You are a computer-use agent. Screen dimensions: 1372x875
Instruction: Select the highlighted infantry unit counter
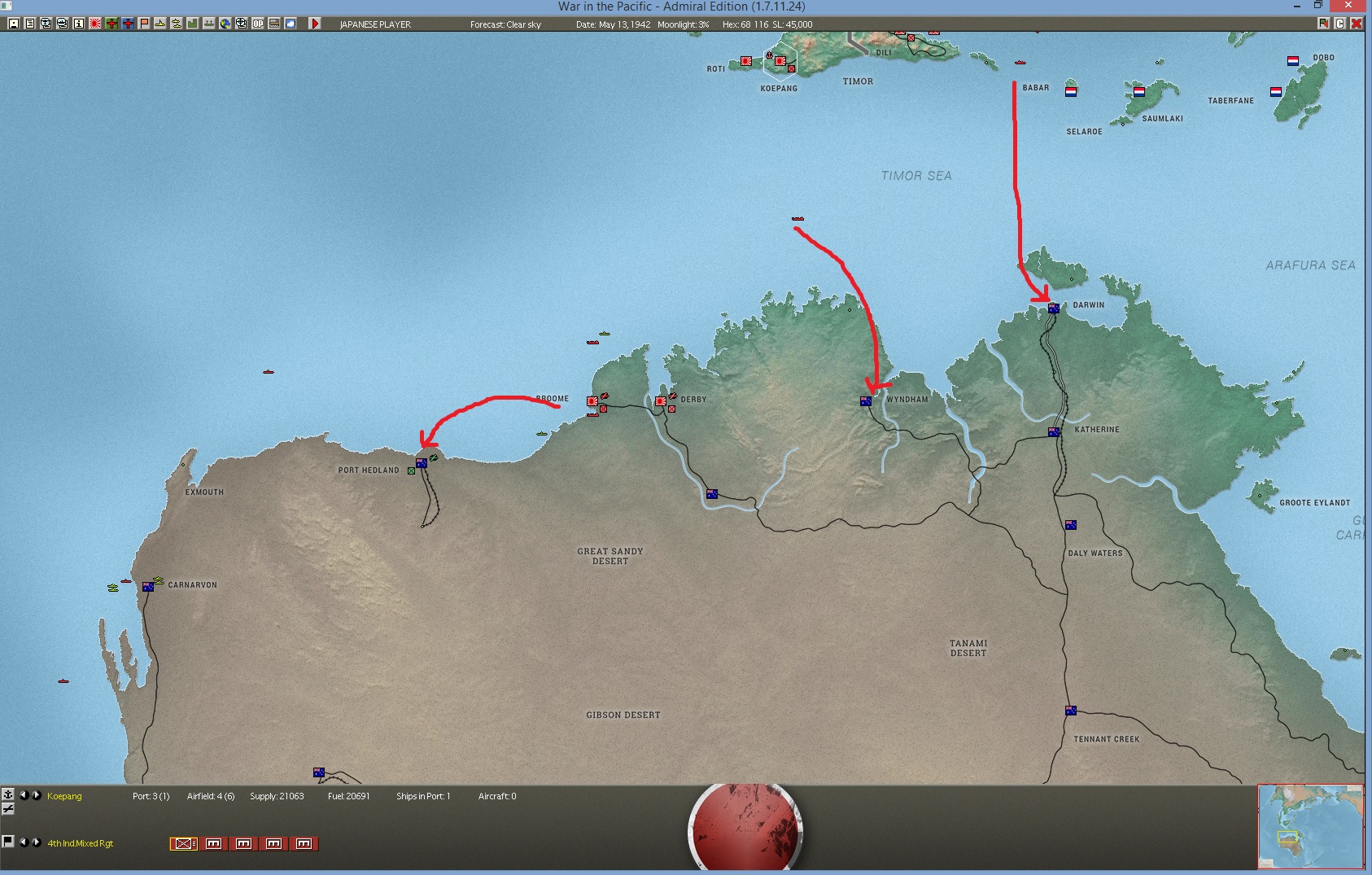[x=184, y=844]
